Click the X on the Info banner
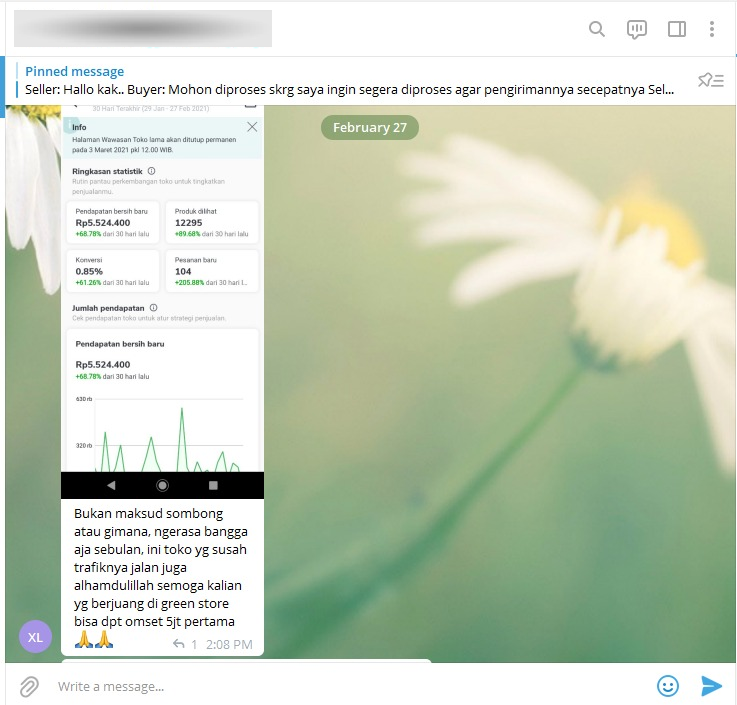The height and width of the screenshot is (705, 737). click(252, 127)
